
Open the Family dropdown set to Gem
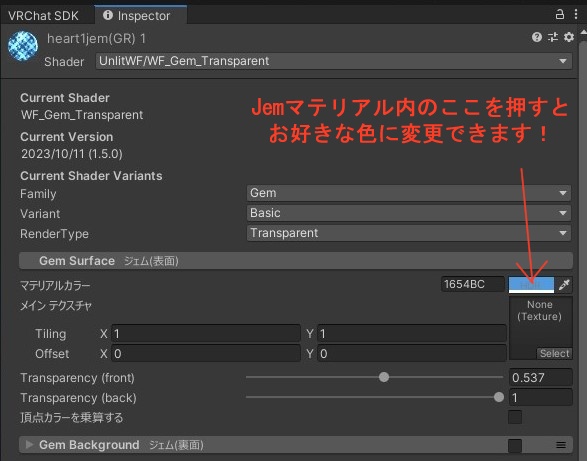(x=409, y=193)
